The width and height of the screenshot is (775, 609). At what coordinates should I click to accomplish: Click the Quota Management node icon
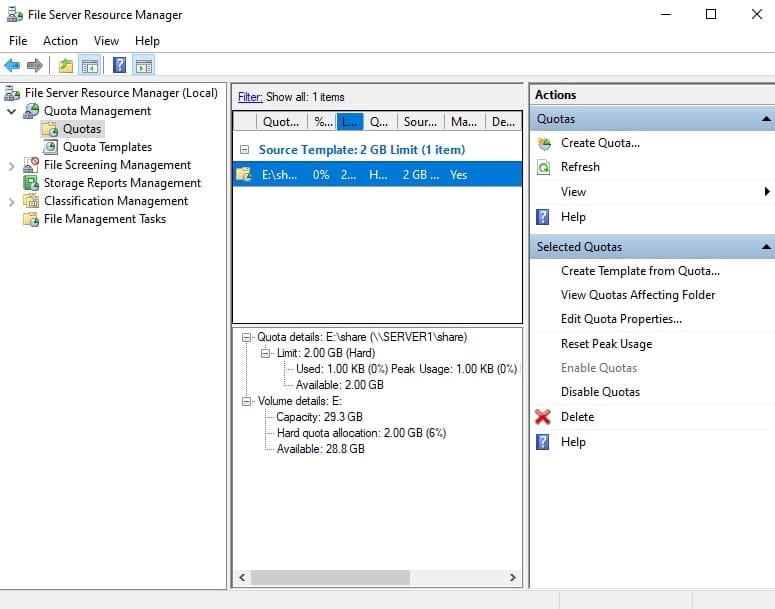coord(32,111)
